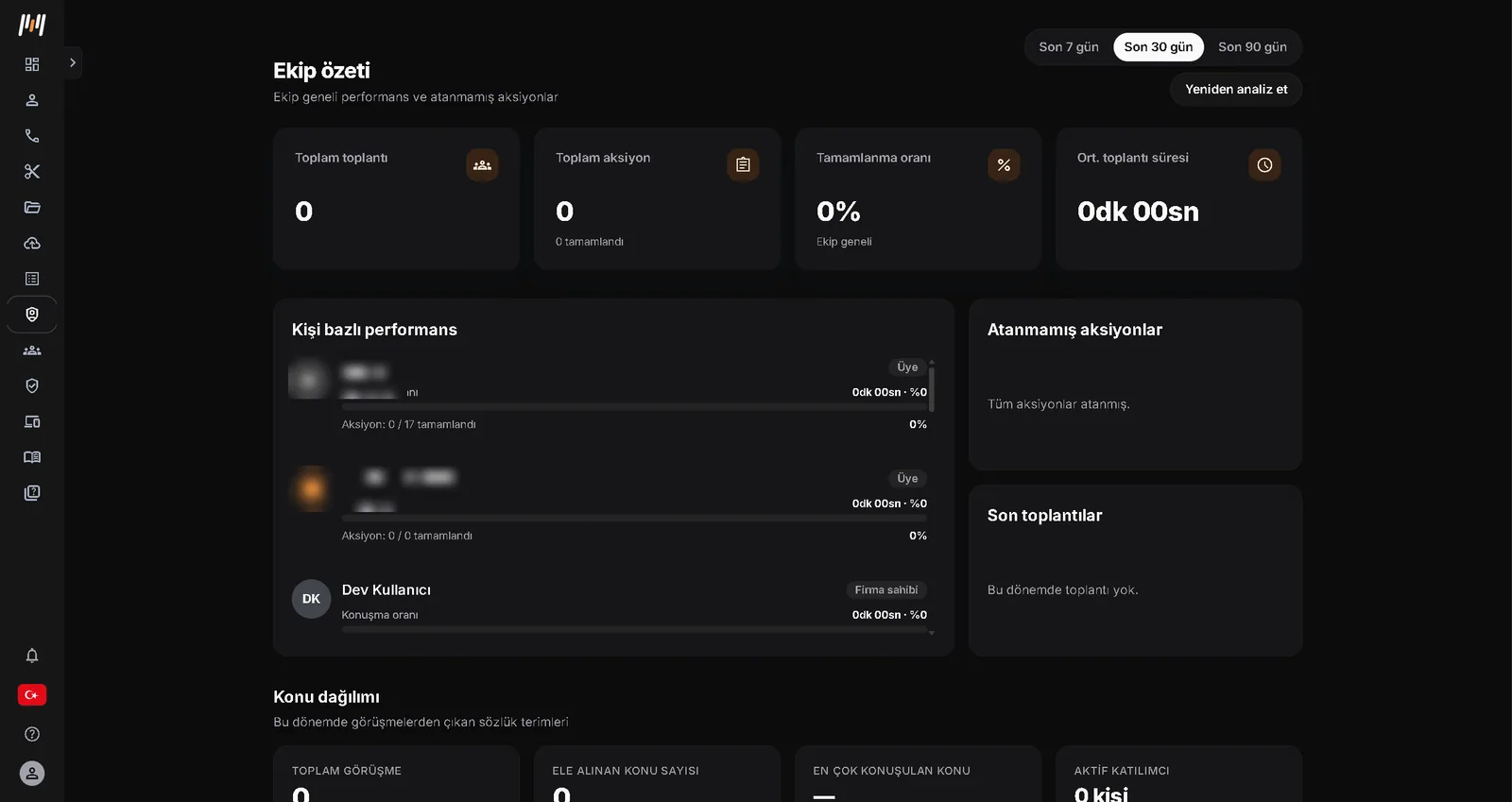Screen dimensions: 1512x802
Task: Open the folder icon in sidebar
Action: coord(32,208)
